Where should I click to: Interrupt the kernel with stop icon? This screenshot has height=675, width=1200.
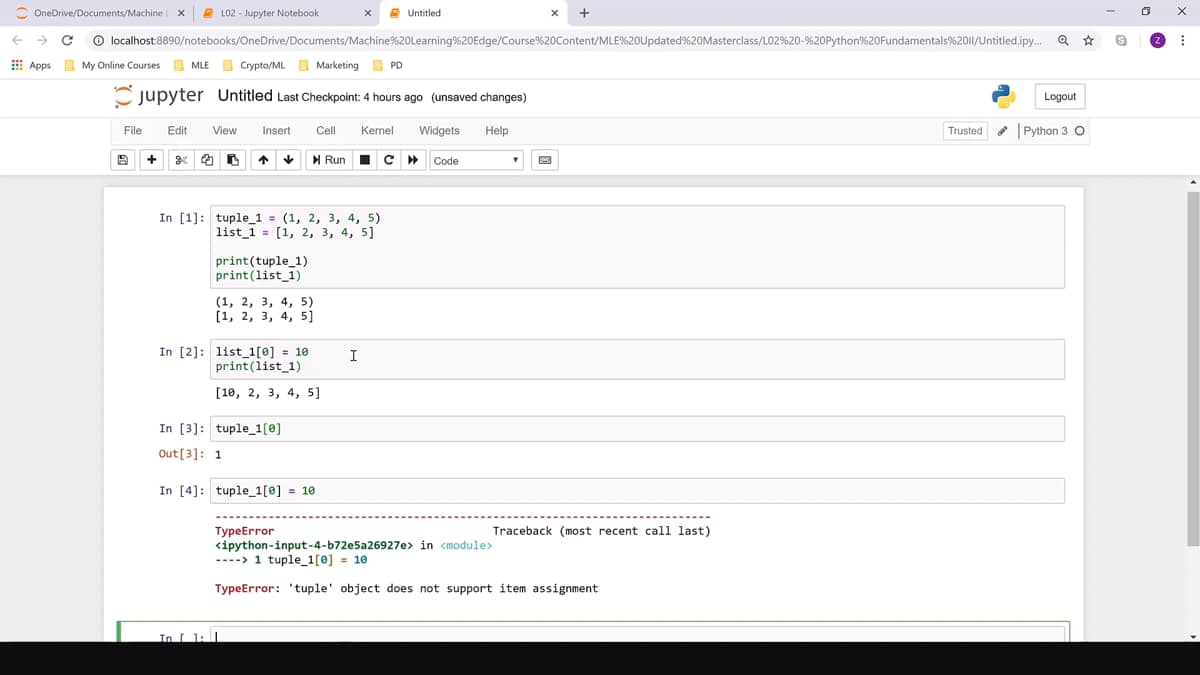click(x=365, y=160)
